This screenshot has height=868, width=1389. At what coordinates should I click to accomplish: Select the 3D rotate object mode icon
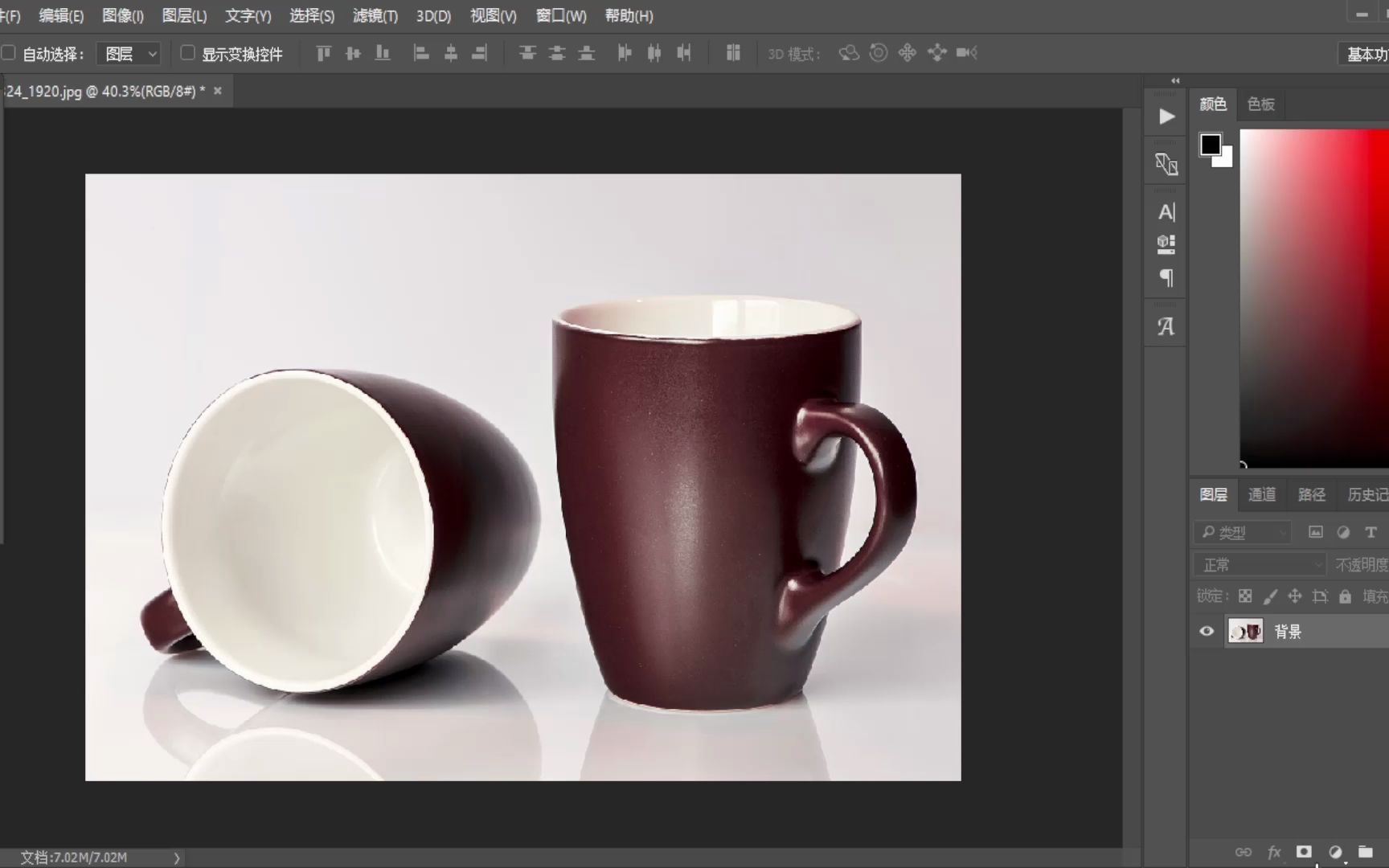point(849,53)
